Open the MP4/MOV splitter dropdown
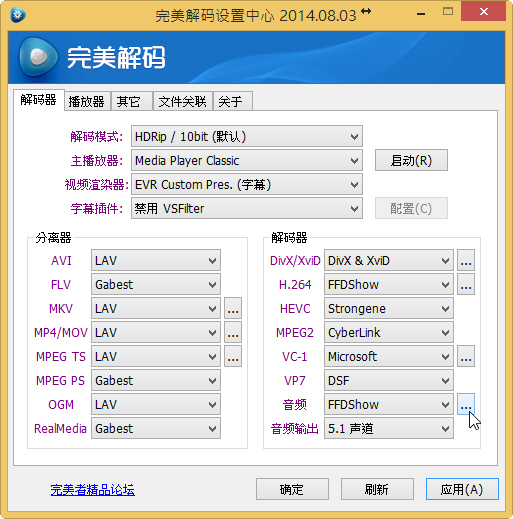The image size is (513, 519). 156,333
